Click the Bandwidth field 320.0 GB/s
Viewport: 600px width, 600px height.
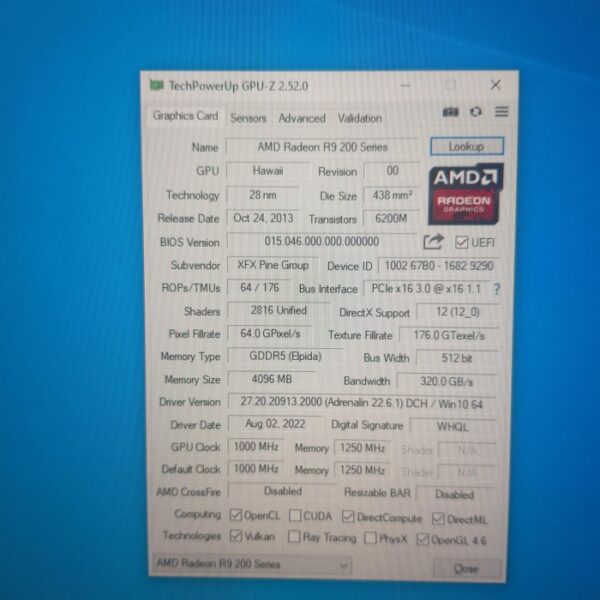tap(447, 381)
